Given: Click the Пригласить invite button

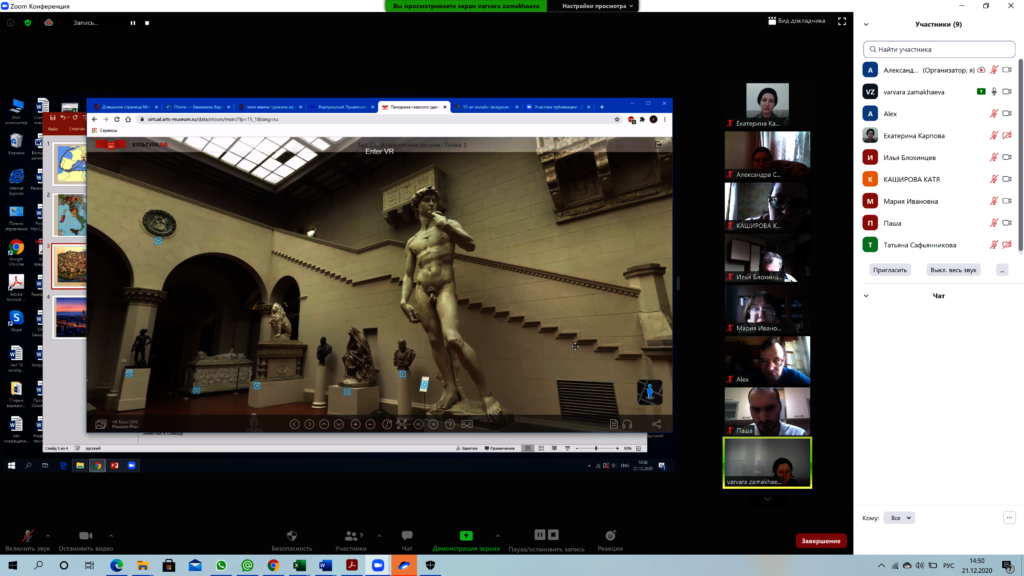Looking at the screenshot, I should (890, 270).
